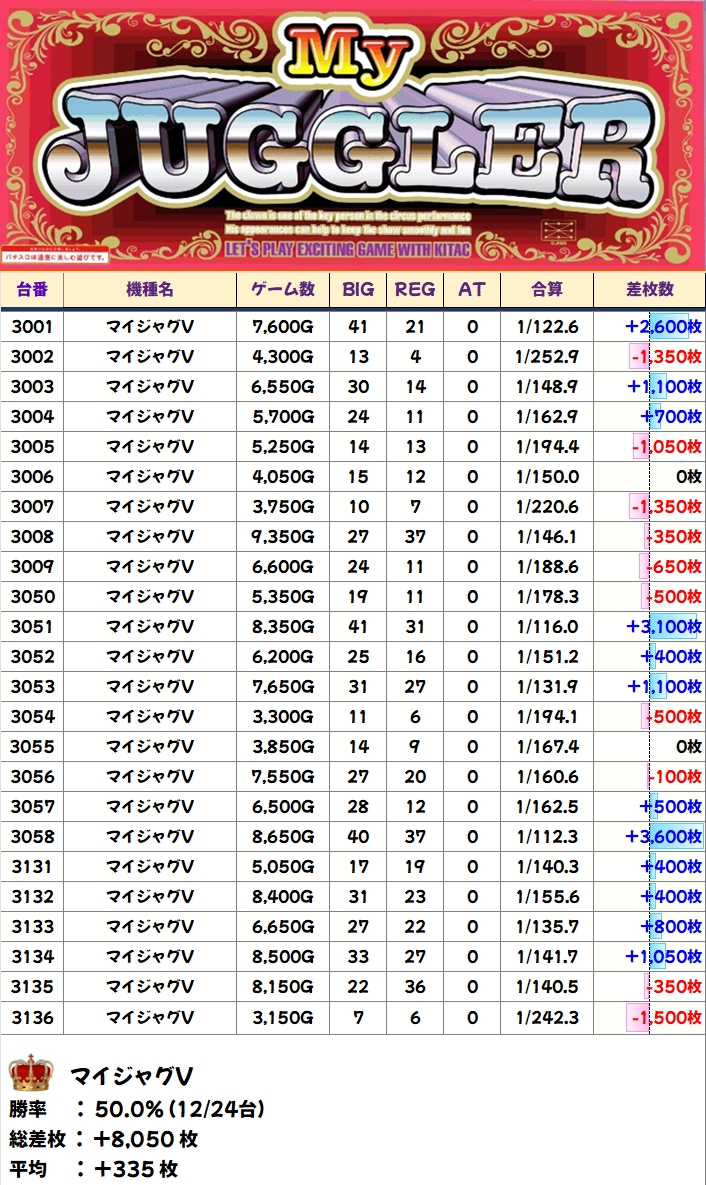Select machine number 3051
706x1185 pixels.
point(32,627)
